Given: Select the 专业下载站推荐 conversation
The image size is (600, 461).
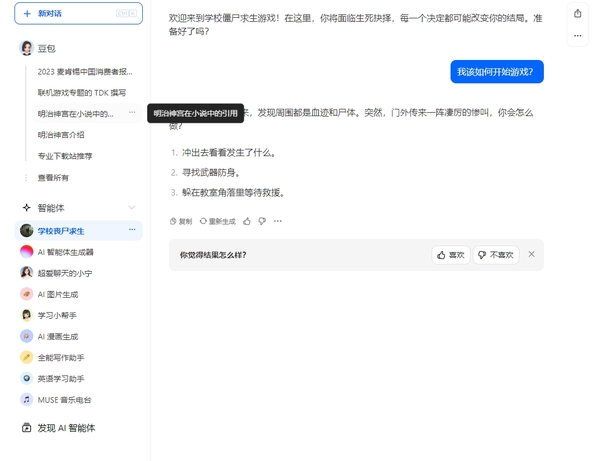Looking at the screenshot, I should 65,156.
